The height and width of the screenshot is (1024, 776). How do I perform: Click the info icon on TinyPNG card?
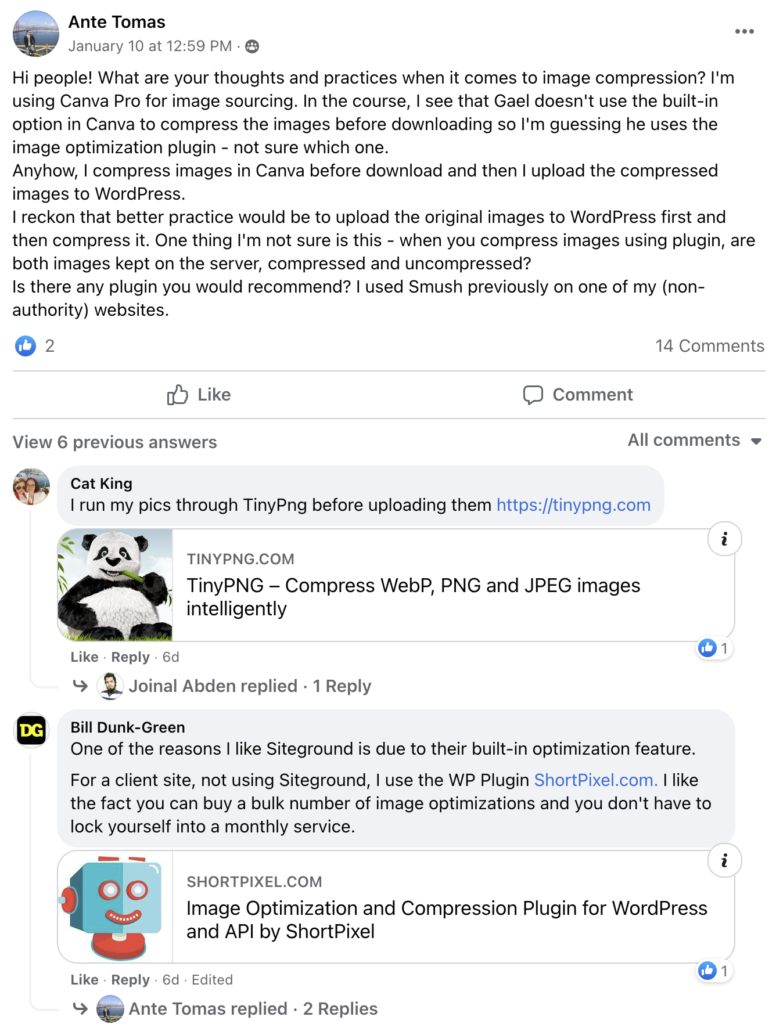(x=724, y=539)
